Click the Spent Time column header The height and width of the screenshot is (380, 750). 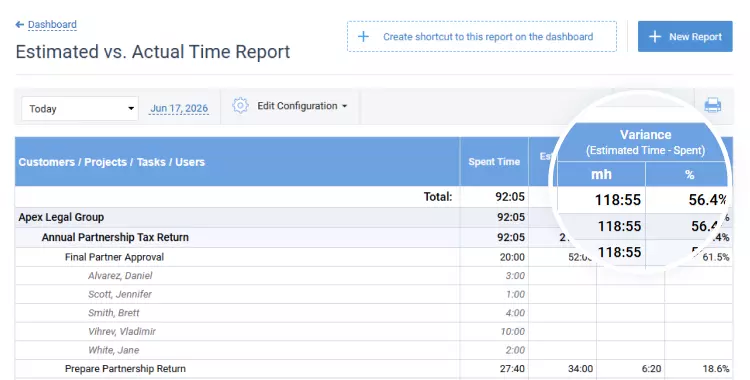[494, 162]
